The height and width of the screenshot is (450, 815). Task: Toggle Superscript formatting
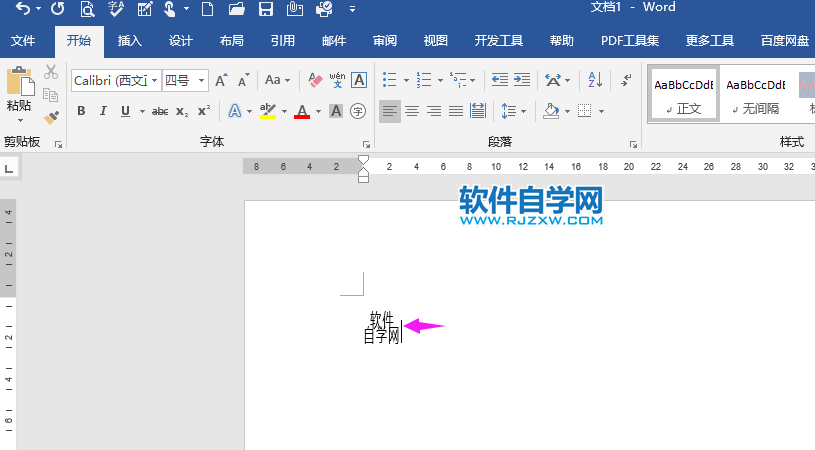(204, 111)
